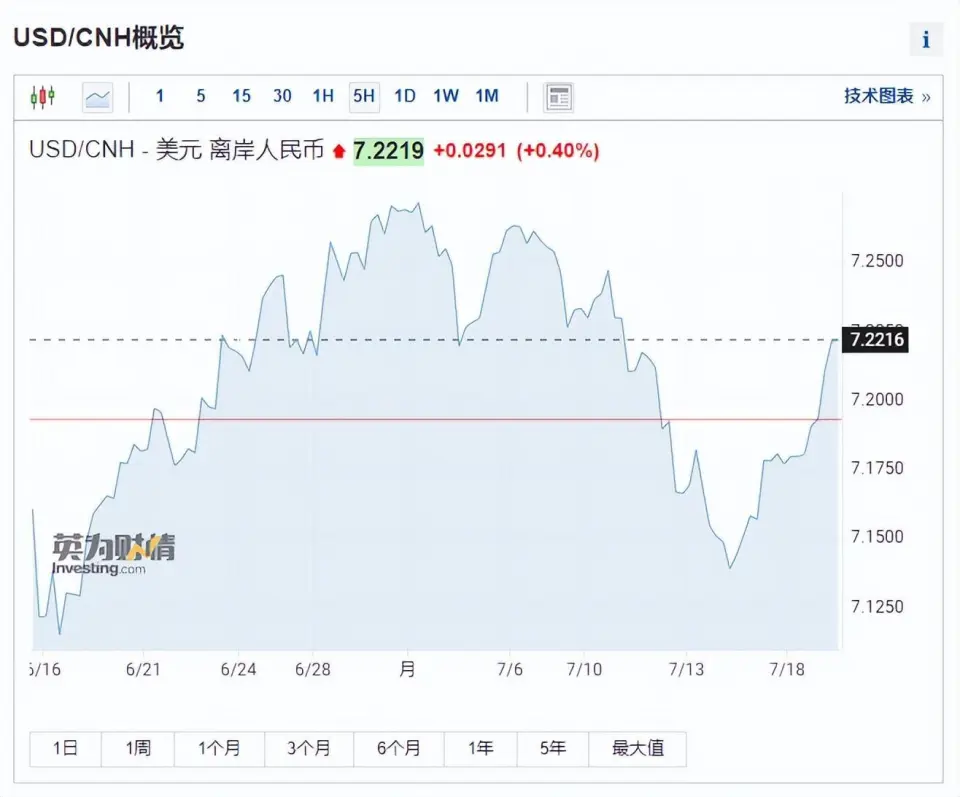Select the highlighted 5H interval

point(363,96)
